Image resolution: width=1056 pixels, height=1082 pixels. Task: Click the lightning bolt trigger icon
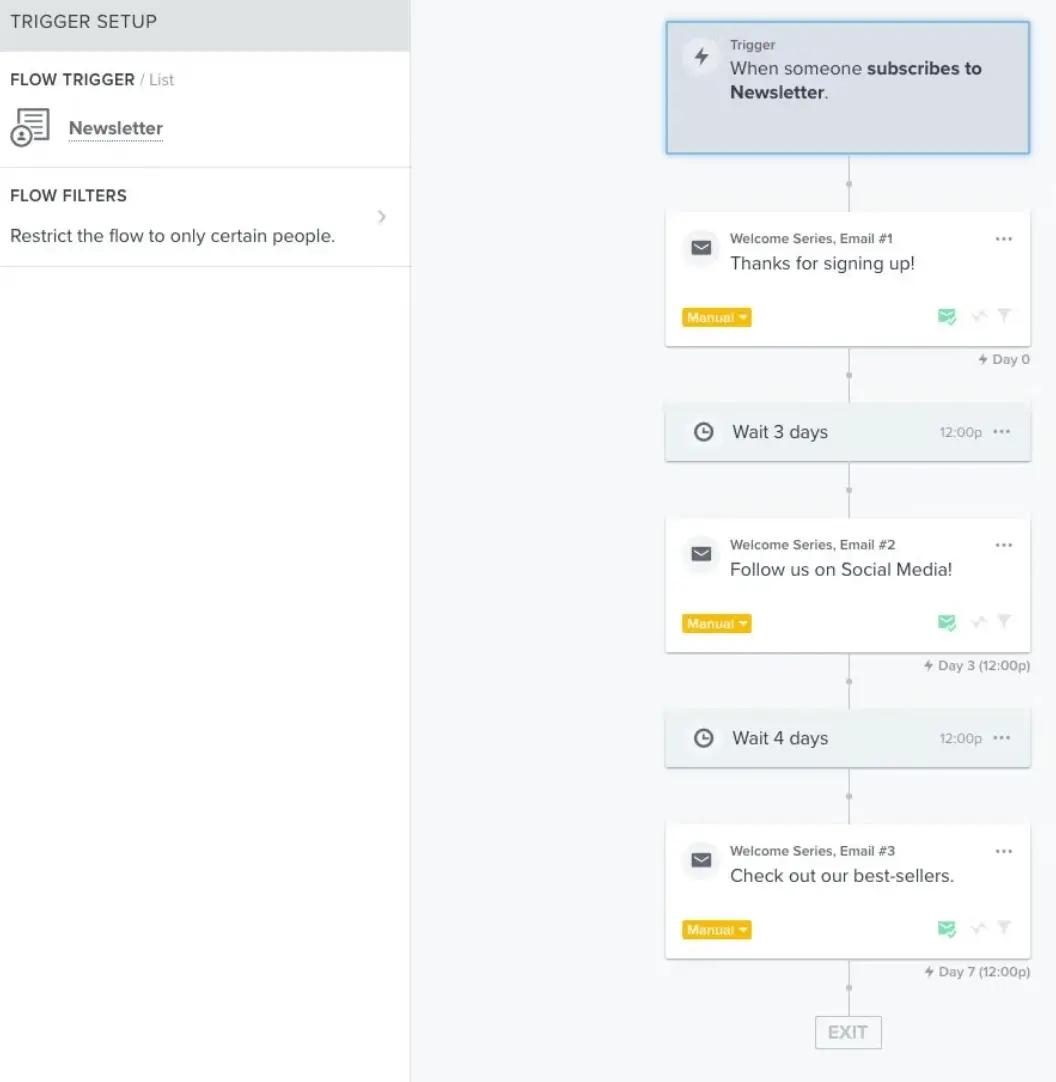point(701,57)
